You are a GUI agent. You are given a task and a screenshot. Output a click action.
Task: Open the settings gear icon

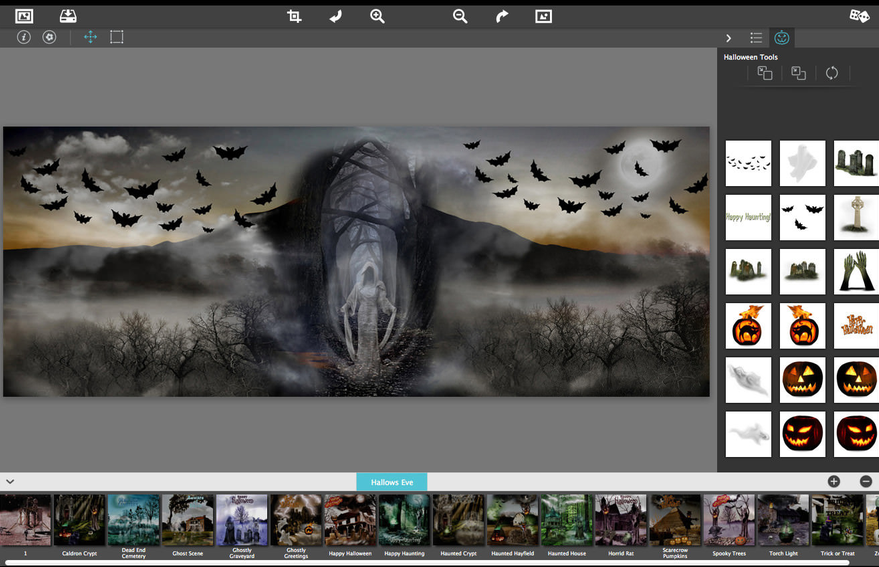click(x=49, y=38)
